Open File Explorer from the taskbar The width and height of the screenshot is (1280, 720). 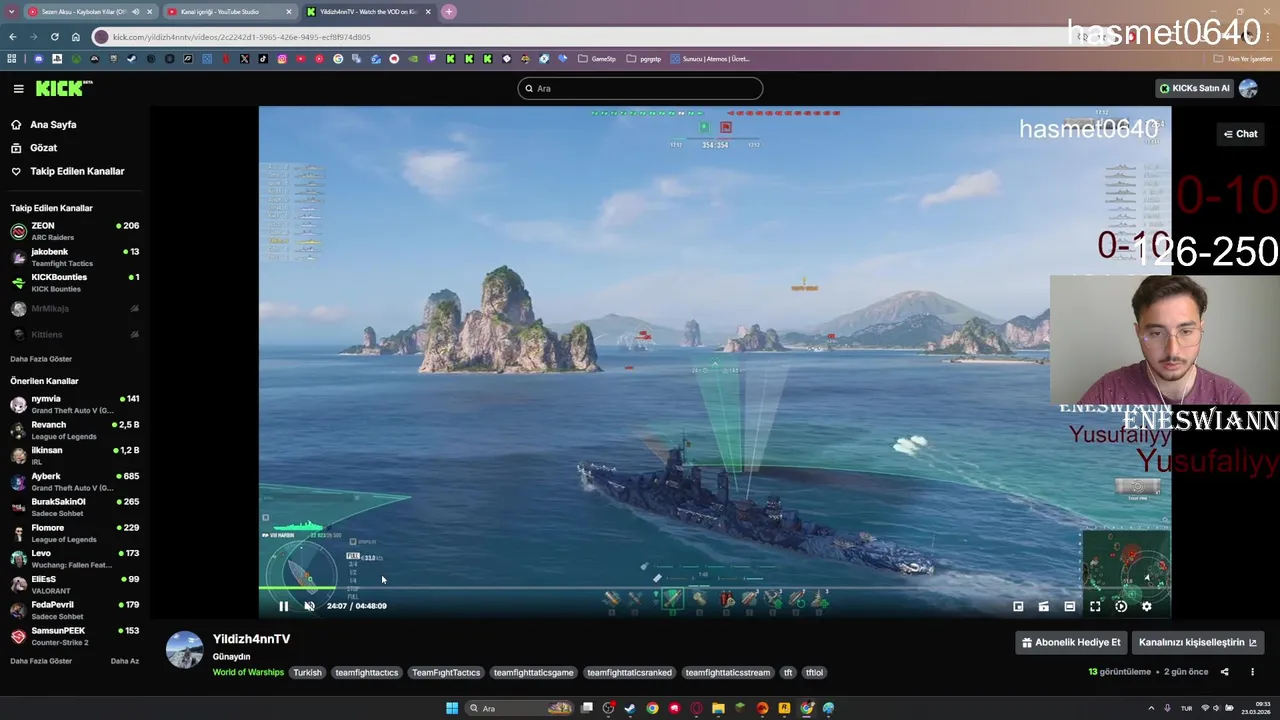(x=718, y=708)
